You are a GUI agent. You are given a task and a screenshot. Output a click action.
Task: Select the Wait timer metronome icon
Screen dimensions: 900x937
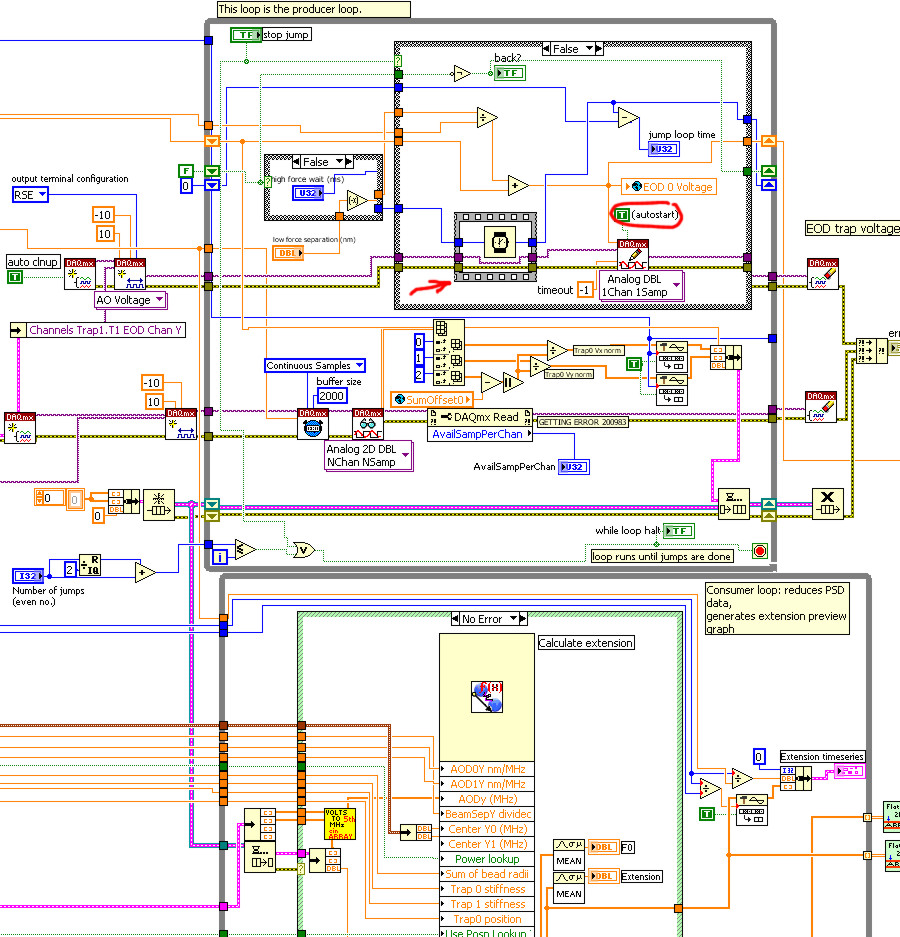(502, 242)
